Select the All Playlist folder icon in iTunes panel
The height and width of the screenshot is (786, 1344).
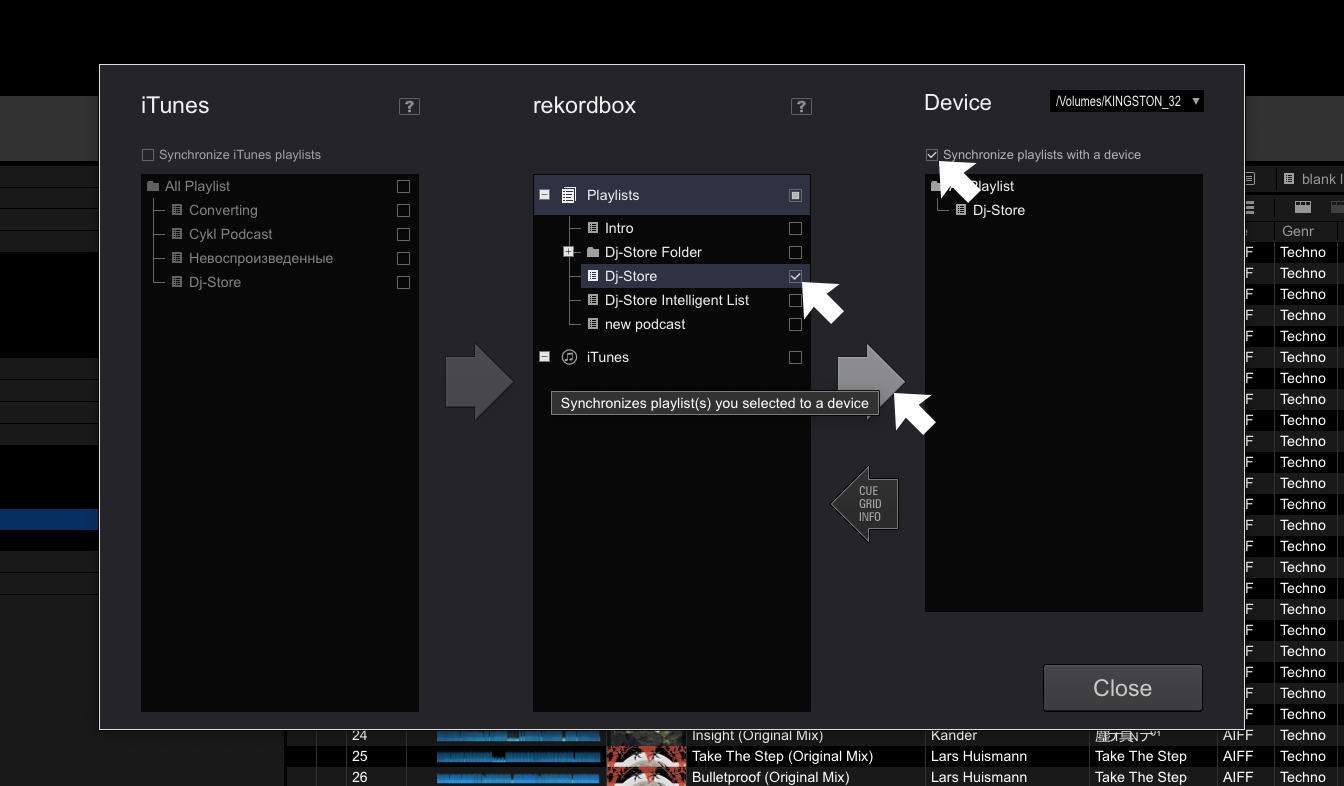tap(153, 186)
